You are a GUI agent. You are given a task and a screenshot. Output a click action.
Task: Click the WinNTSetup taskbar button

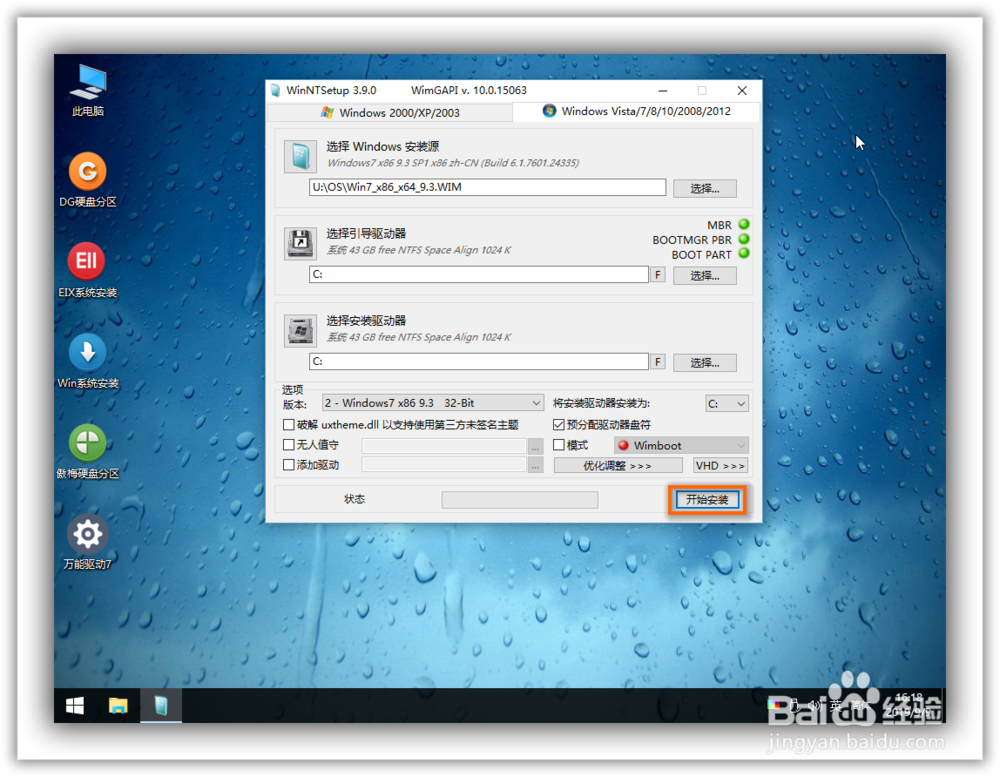(161, 706)
